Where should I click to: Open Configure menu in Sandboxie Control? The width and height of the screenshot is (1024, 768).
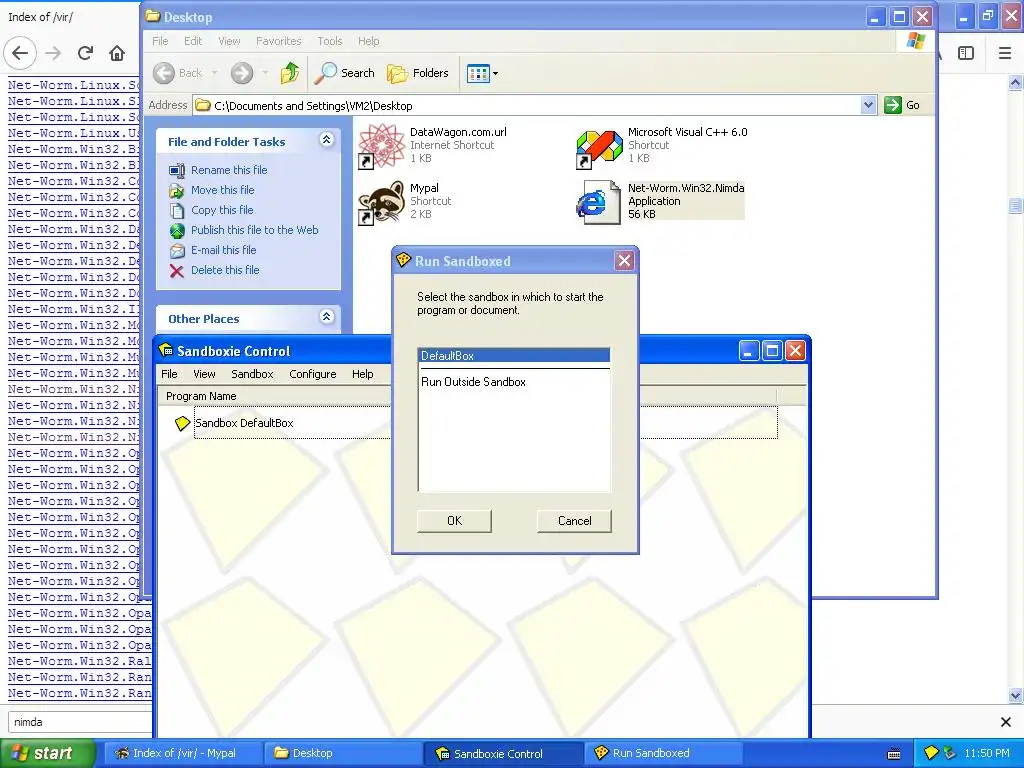click(x=313, y=374)
